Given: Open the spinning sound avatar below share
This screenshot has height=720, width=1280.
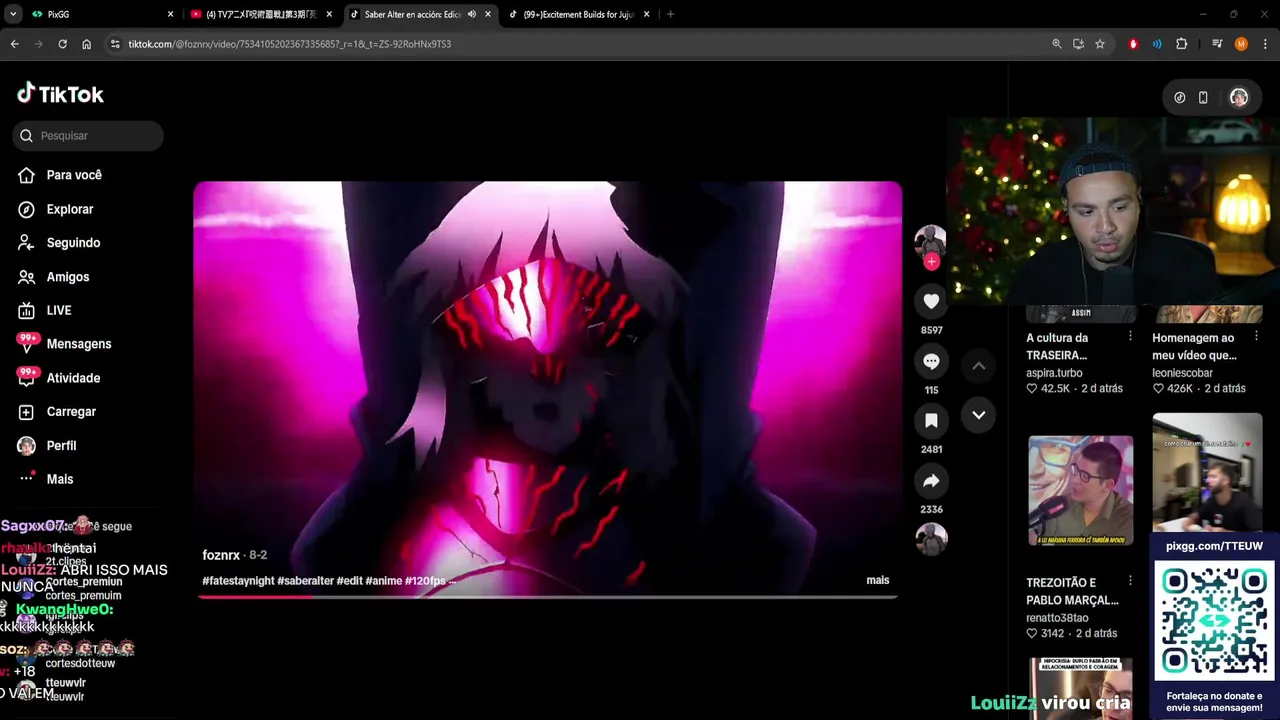Looking at the screenshot, I should tap(931, 539).
